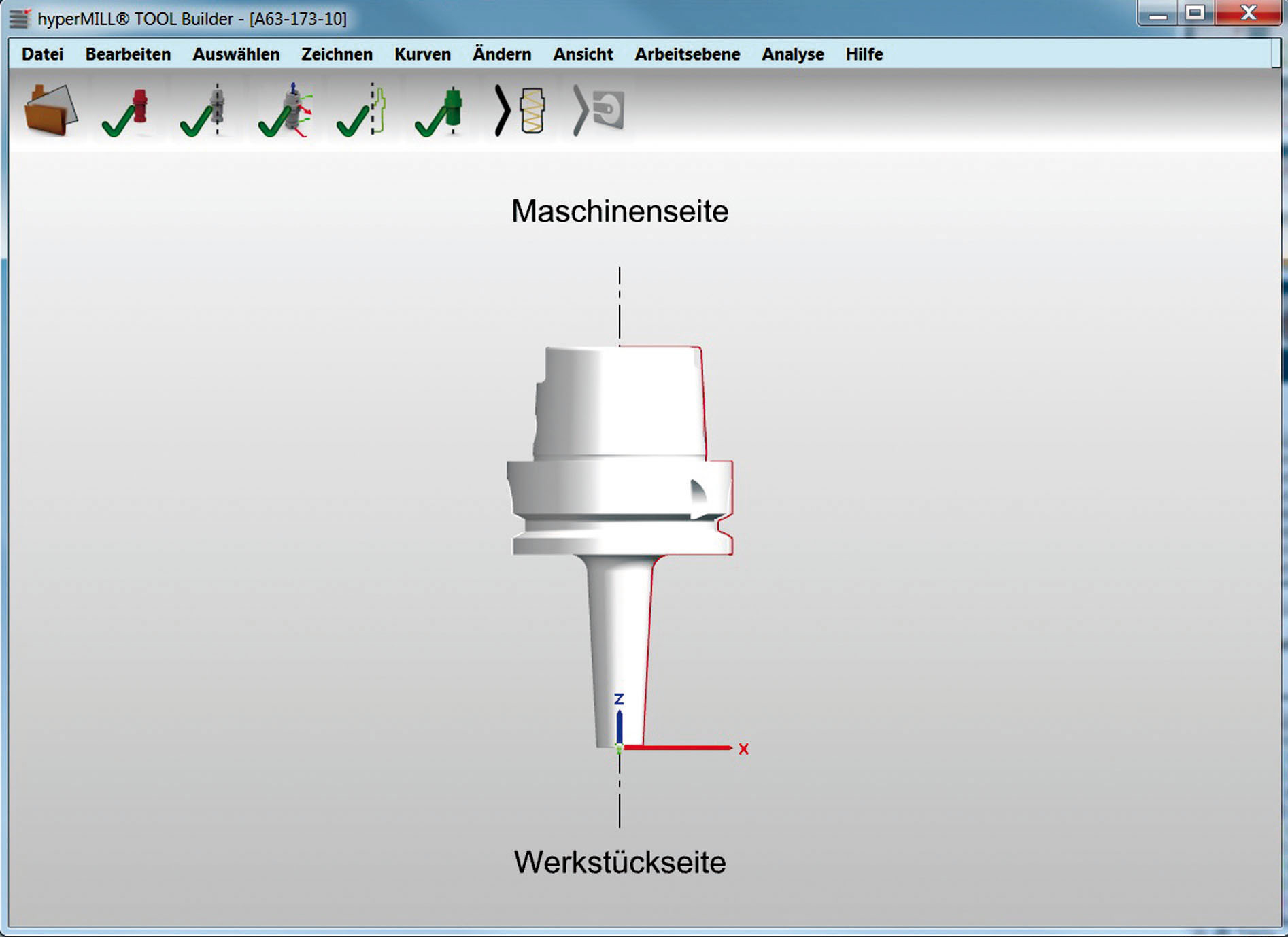Open the hyperMILL application menu icon

tap(20, 18)
